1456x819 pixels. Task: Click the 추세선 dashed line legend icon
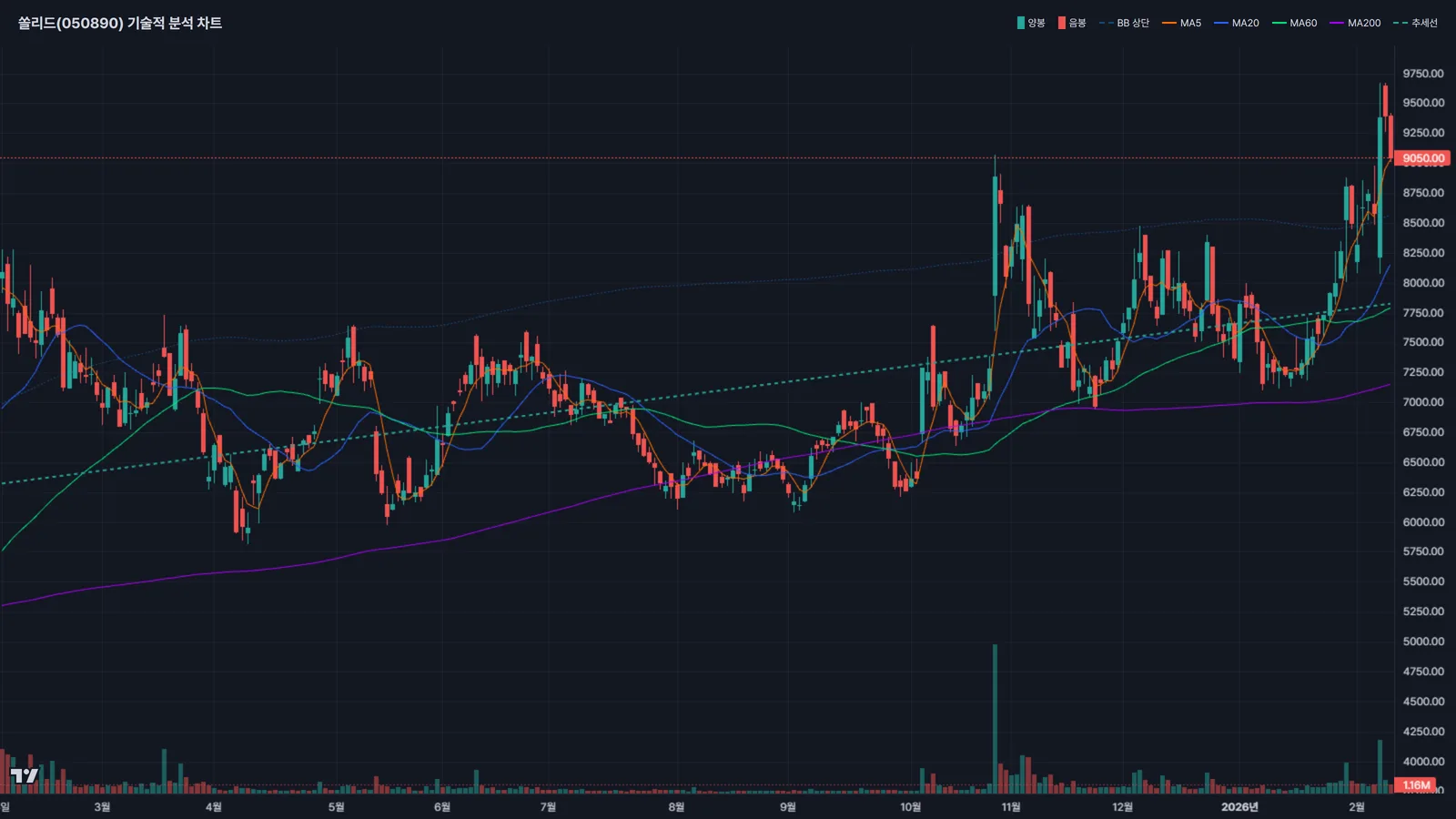(1400, 23)
